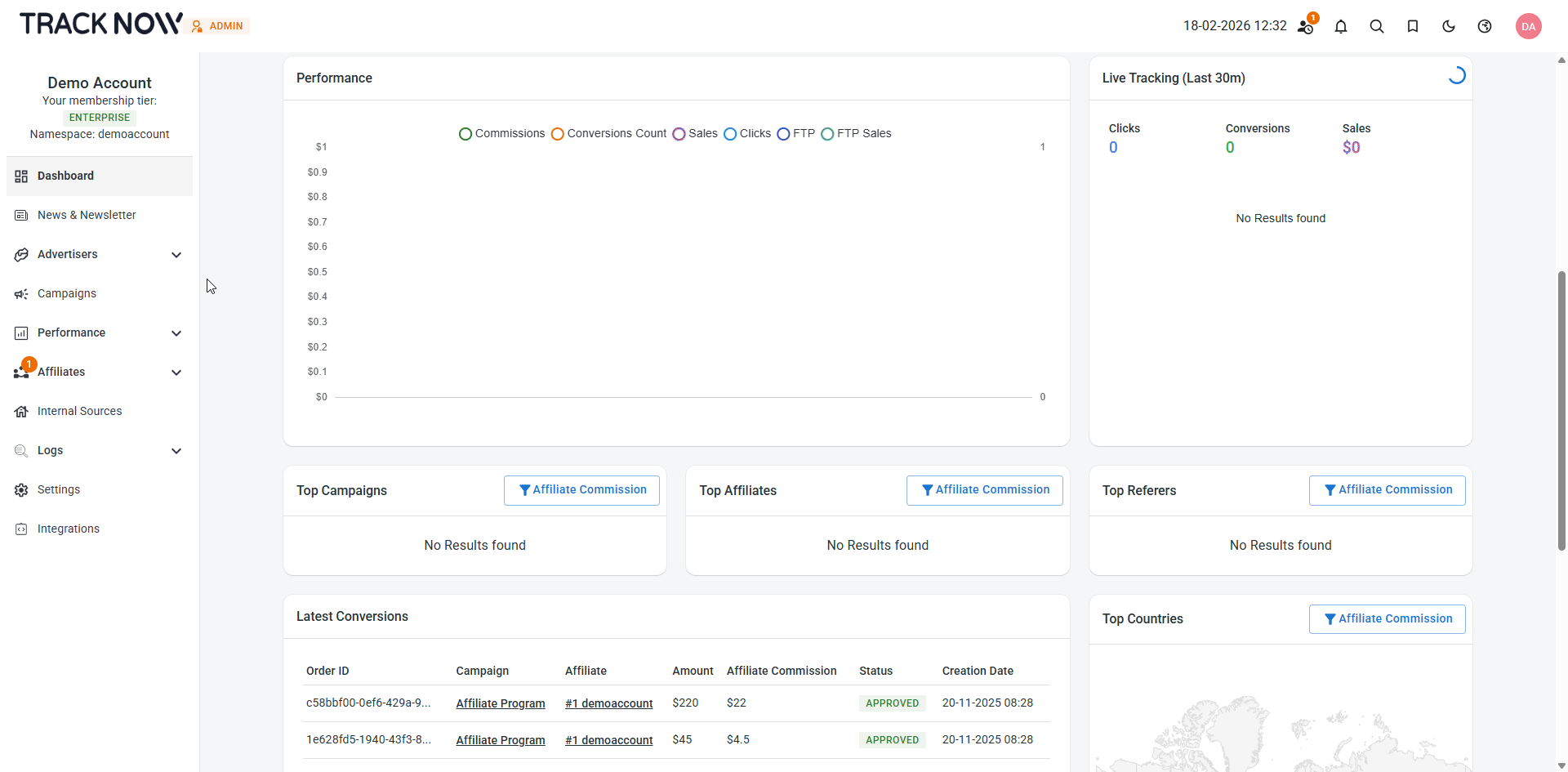Toggle dark mode with the moon icon

(x=1449, y=26)
